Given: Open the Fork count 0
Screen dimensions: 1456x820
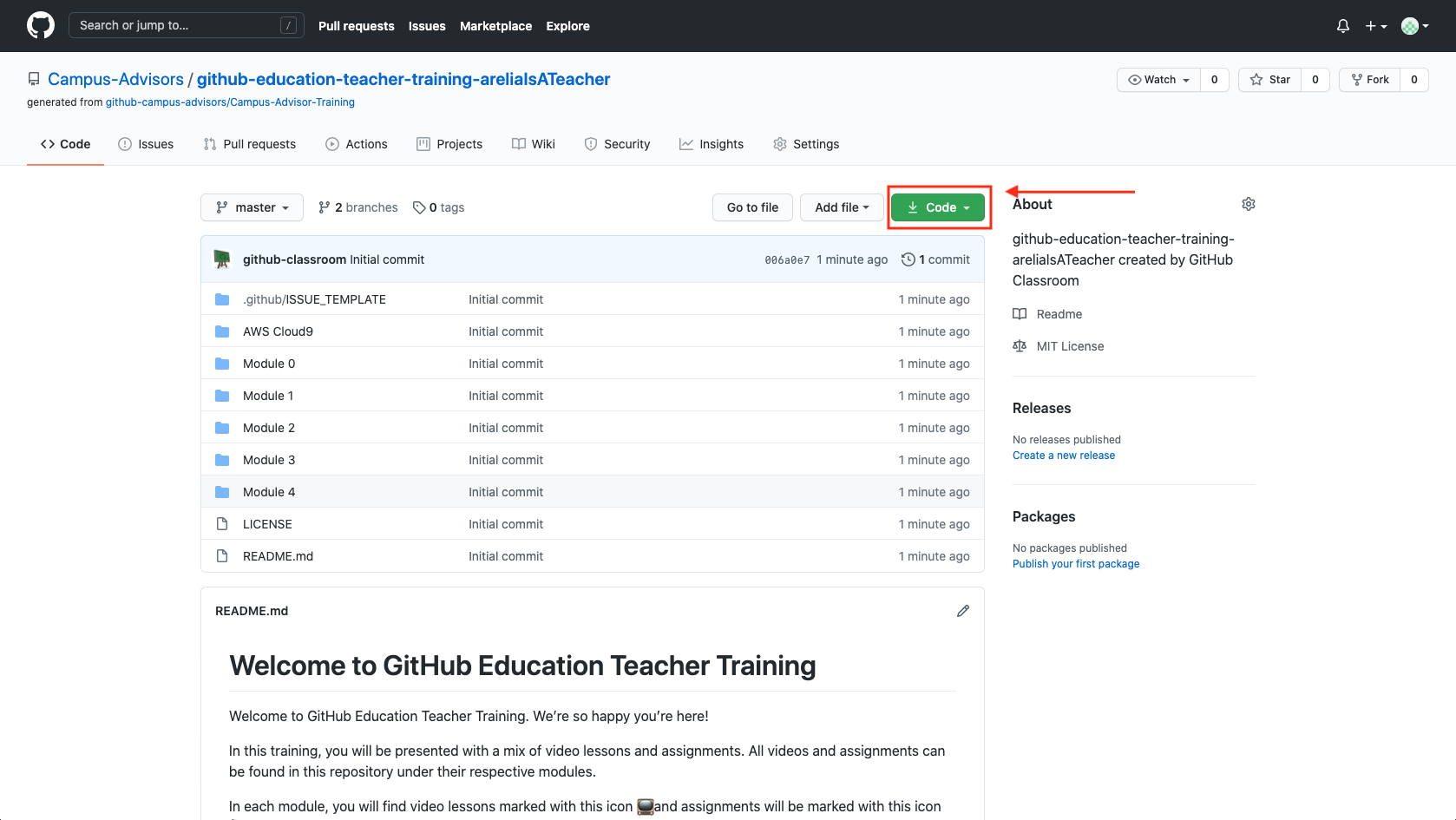Looking at the screenshot, I should 1413,80.
